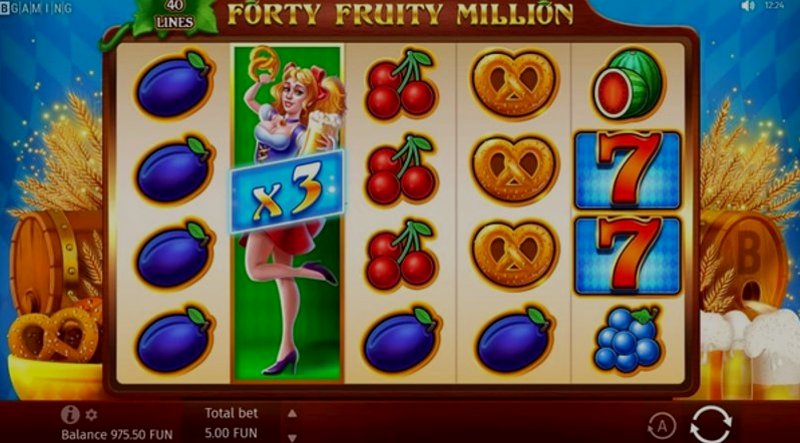Click the Balance 975.50 FUN display

117,435
